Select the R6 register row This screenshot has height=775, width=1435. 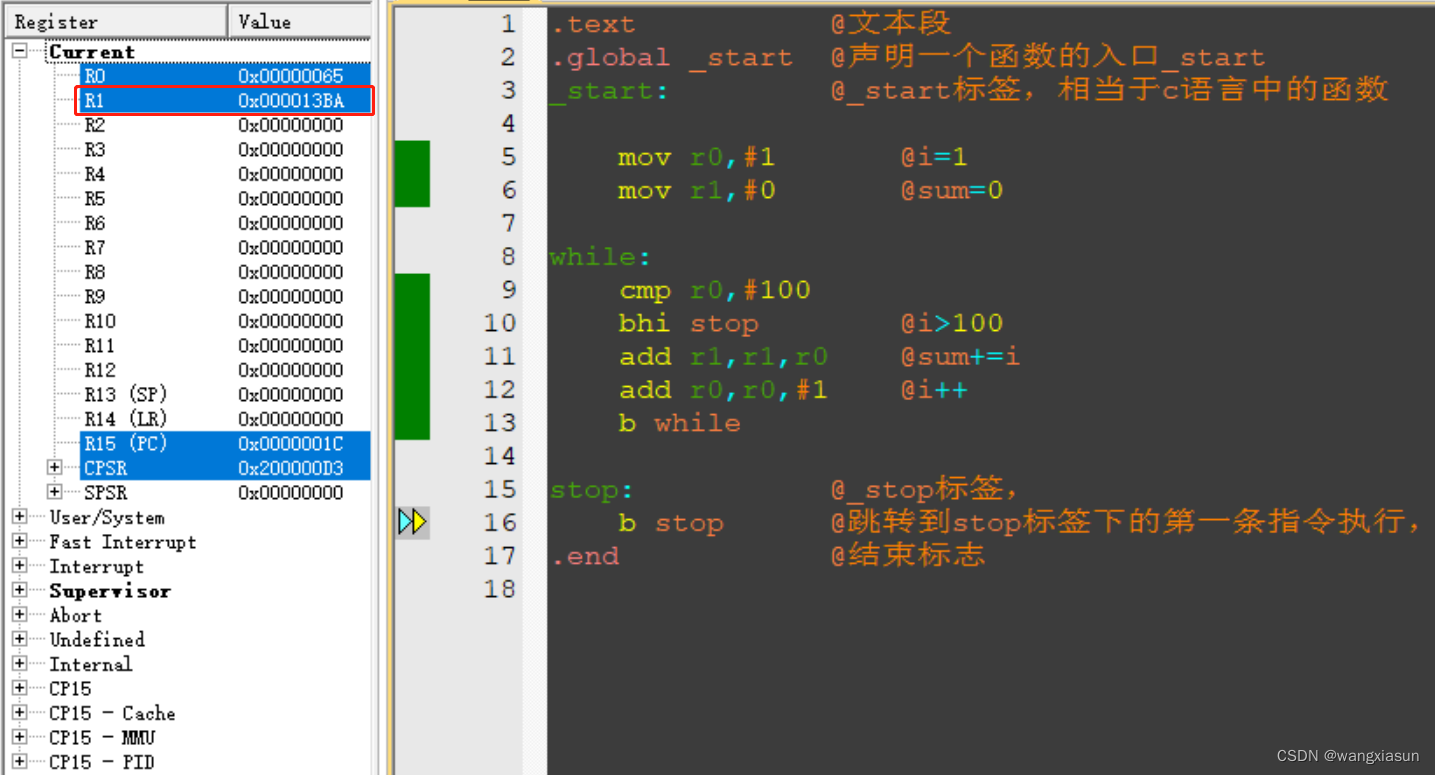tap(225, 223)
